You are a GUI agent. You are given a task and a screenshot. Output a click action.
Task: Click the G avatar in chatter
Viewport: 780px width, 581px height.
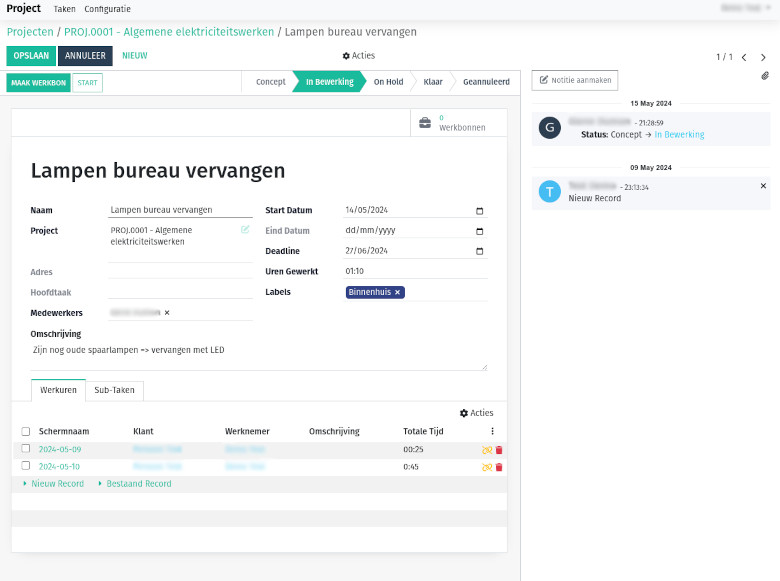pos(550,128)
